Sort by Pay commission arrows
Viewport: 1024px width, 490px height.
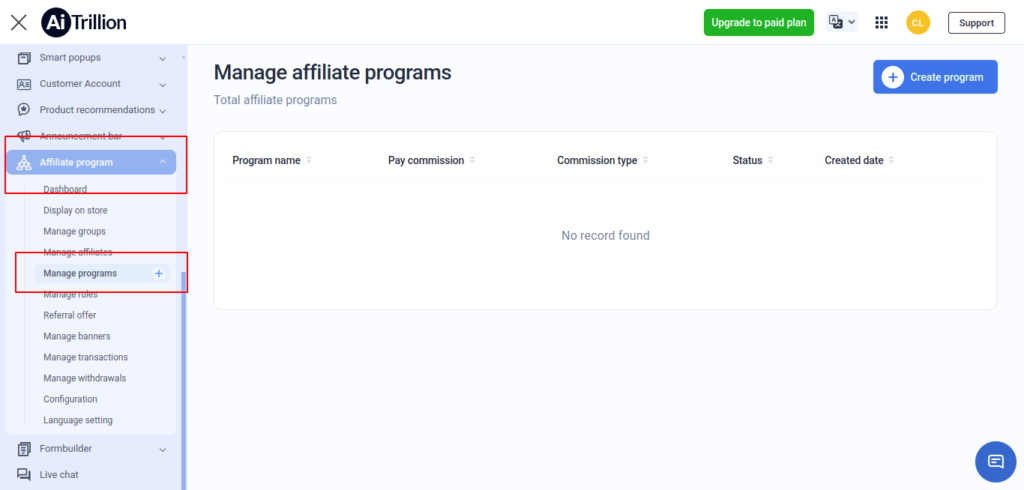pyautogui.click(x=472, y=160)
